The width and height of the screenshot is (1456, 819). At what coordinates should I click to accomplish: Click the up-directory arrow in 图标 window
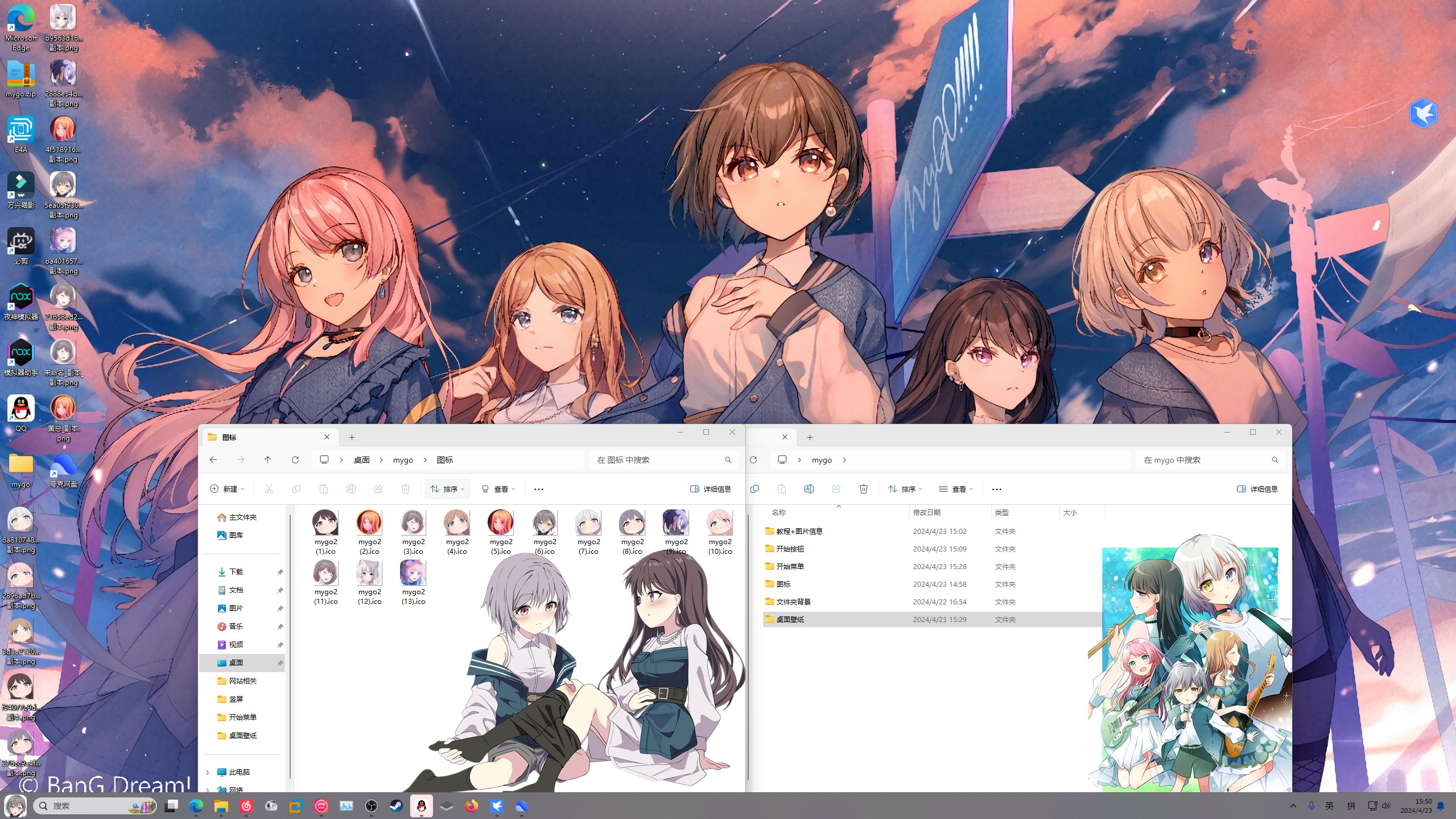[x=267, y=460]
